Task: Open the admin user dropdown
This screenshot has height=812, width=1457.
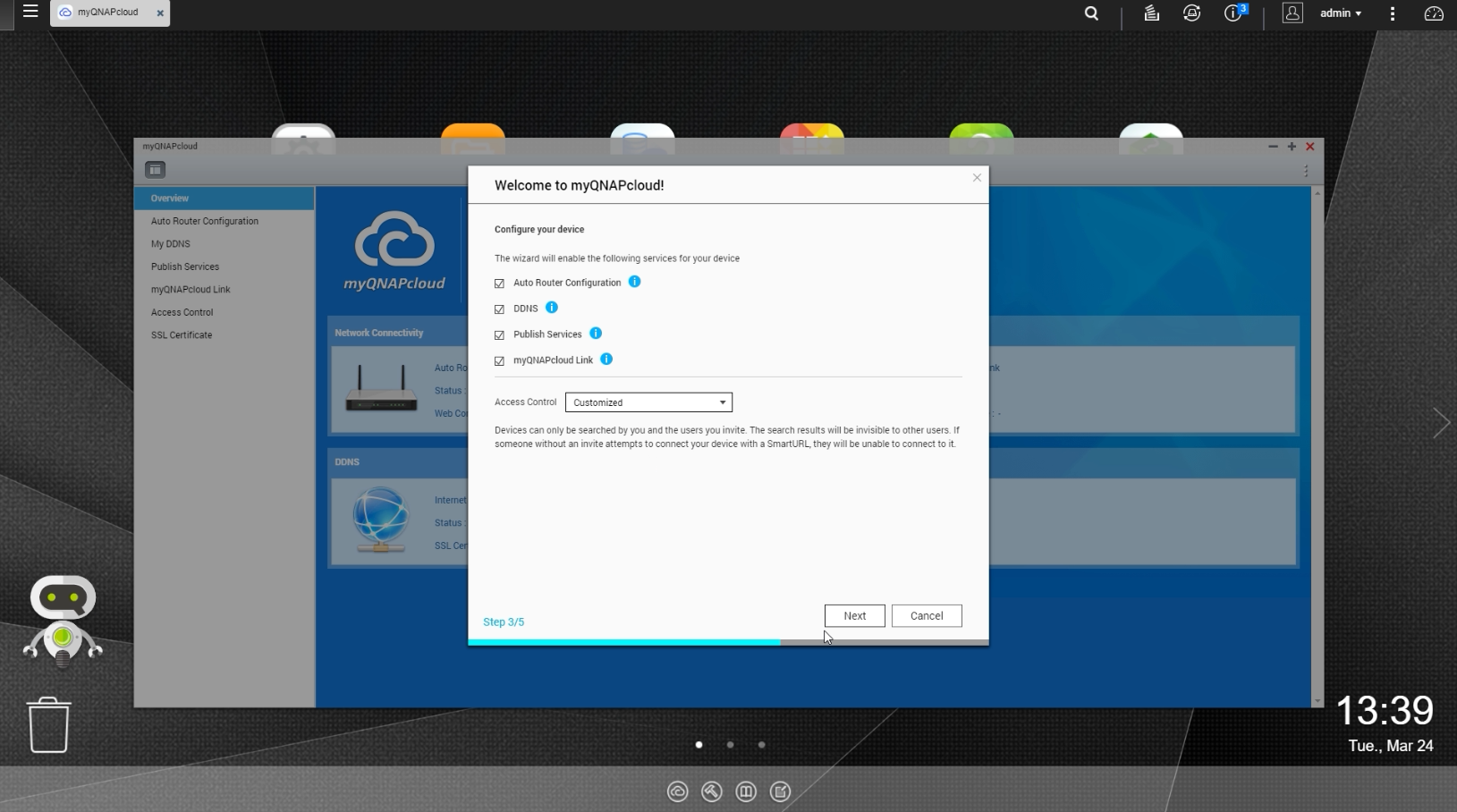Action: pyautogui.click(x=1341, y=13)
